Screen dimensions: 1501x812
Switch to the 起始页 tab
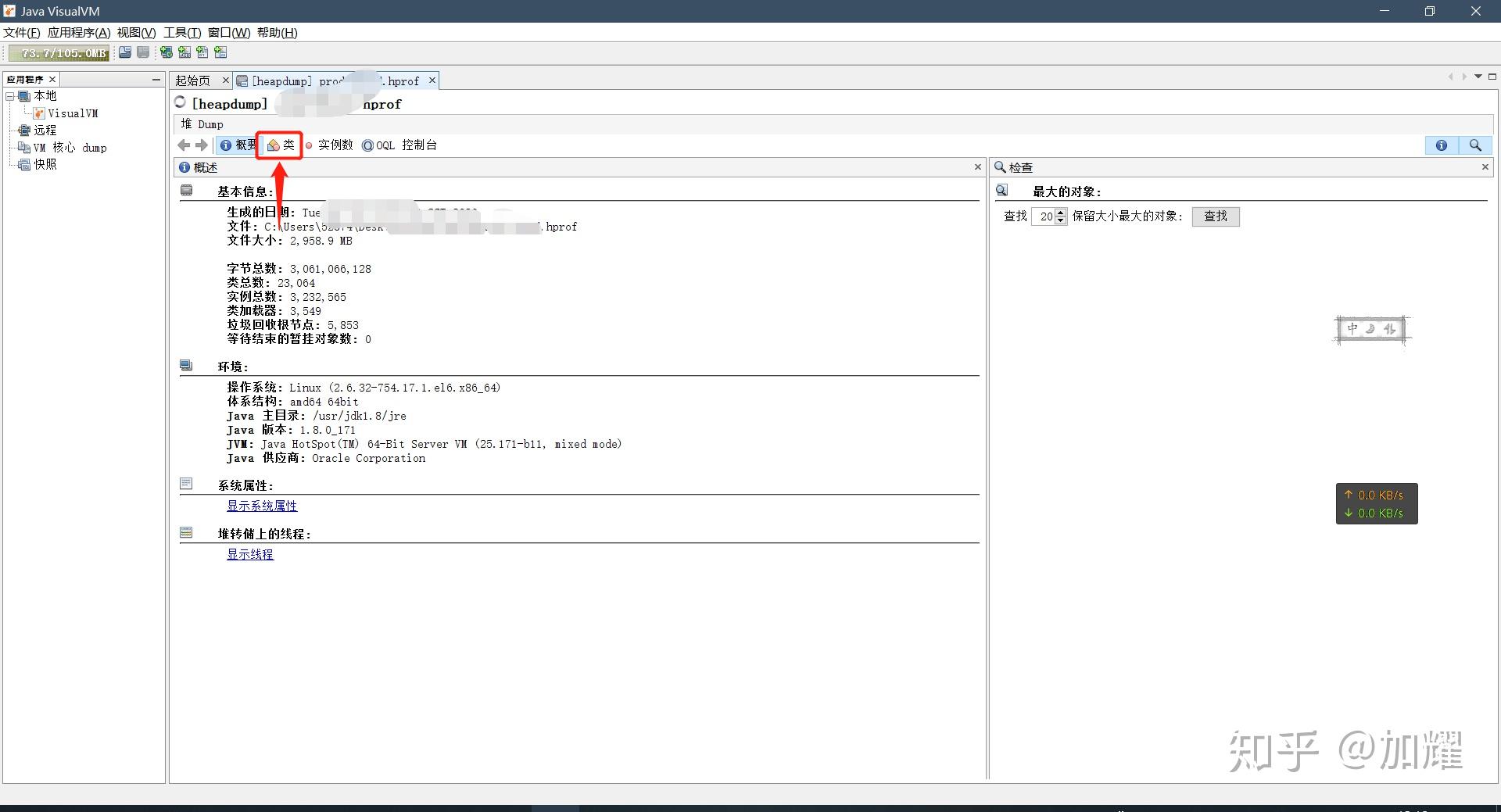coord(194,80)
